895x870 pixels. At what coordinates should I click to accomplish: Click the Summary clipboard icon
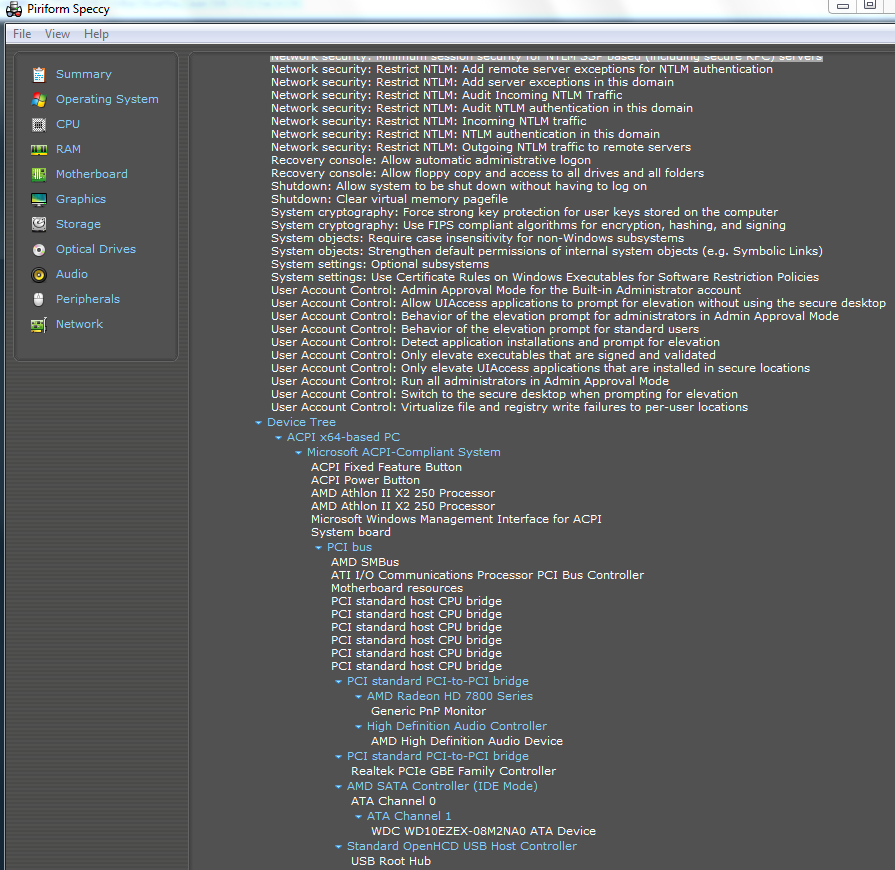(x=39, y=74)
